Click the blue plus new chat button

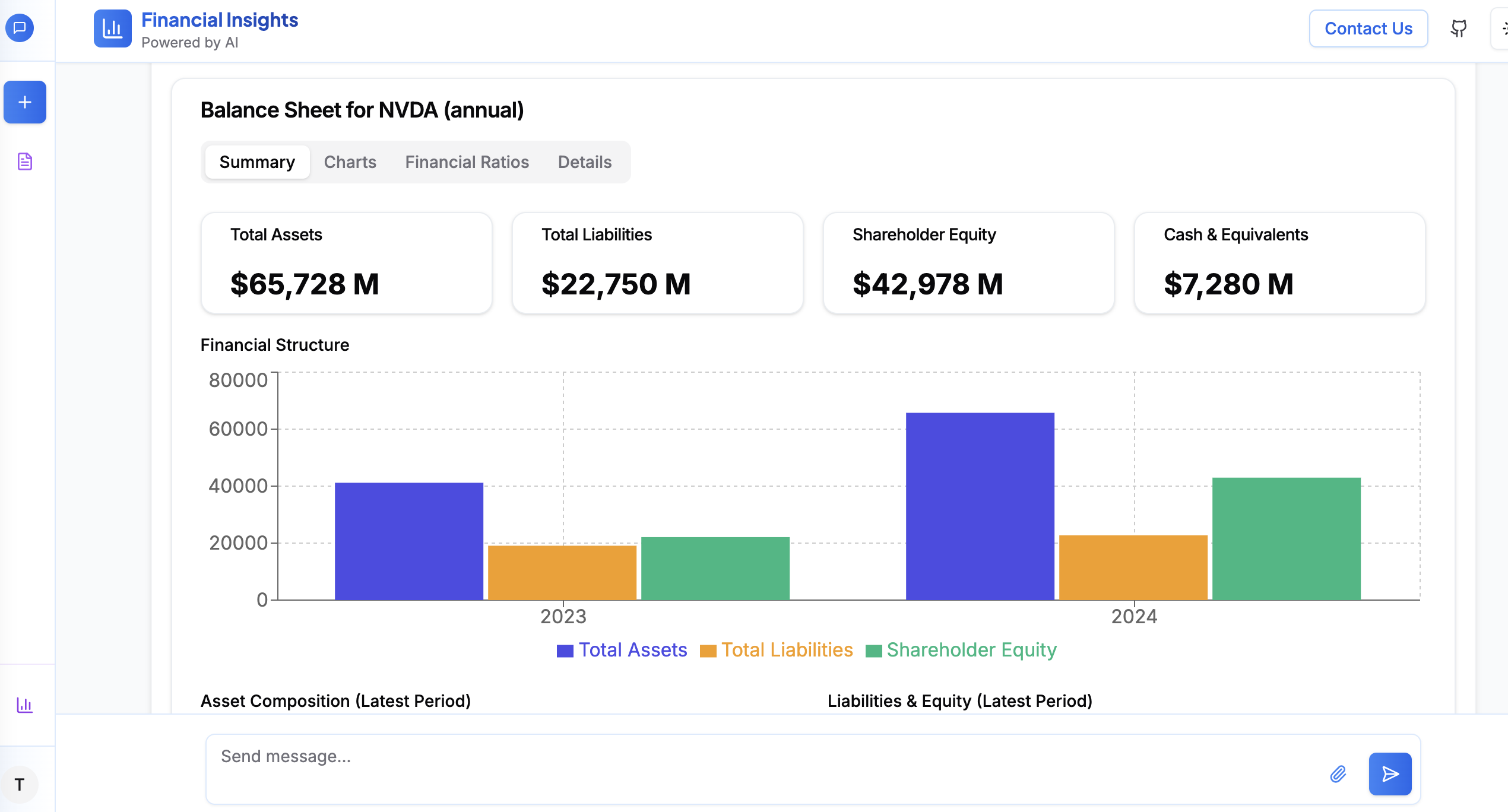(x=25, y=102)
